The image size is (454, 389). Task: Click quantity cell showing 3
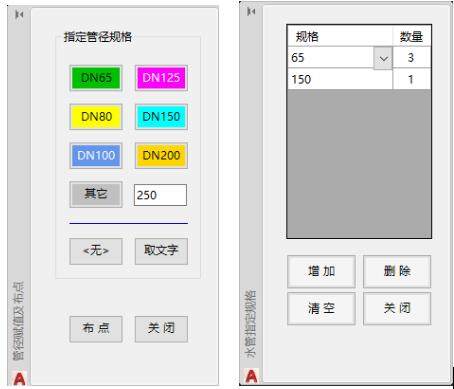coord(412,58)
